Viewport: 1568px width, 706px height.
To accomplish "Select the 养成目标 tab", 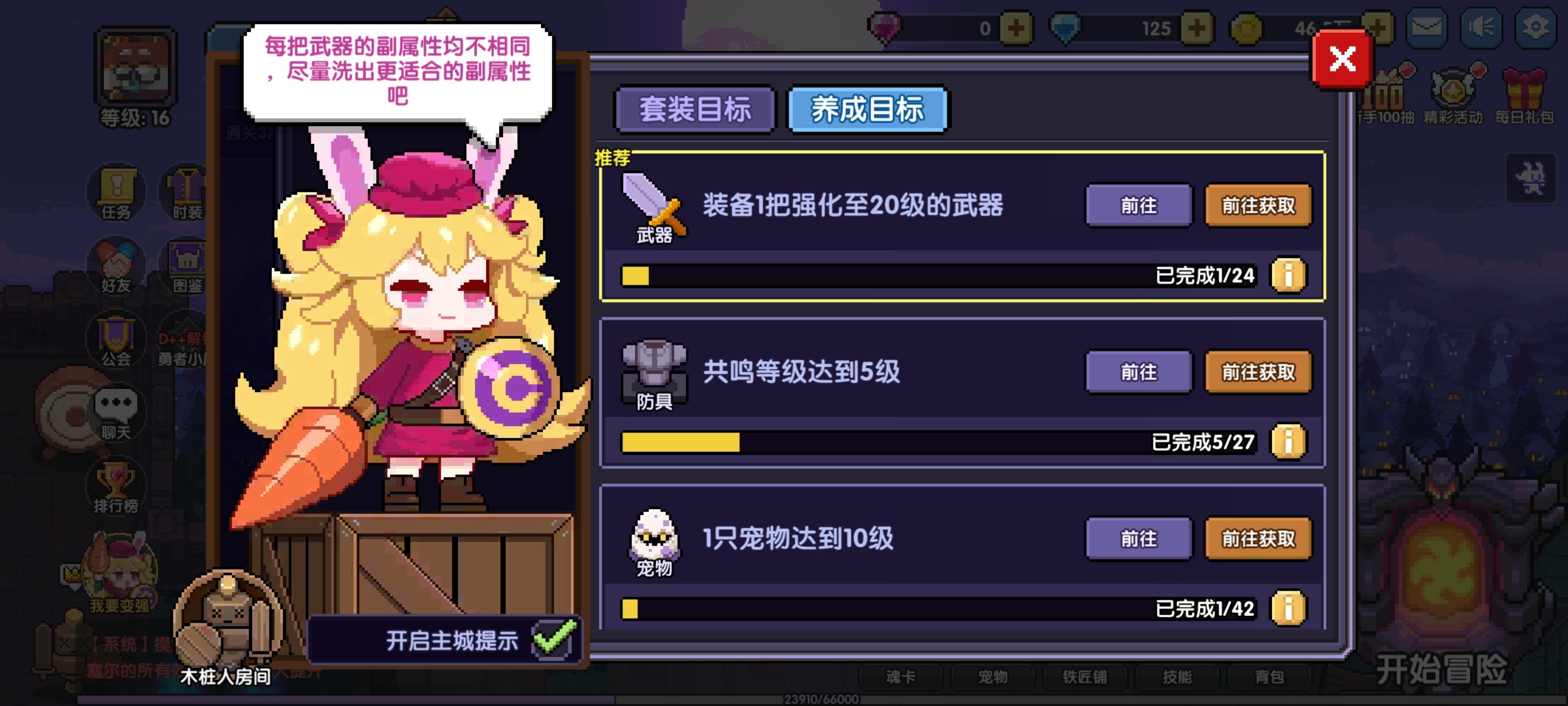I will [x=867, y=110].
